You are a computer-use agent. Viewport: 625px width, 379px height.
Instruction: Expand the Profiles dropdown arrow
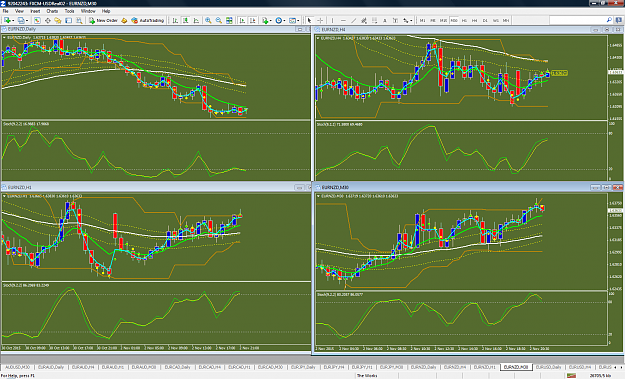coord(27,21)
